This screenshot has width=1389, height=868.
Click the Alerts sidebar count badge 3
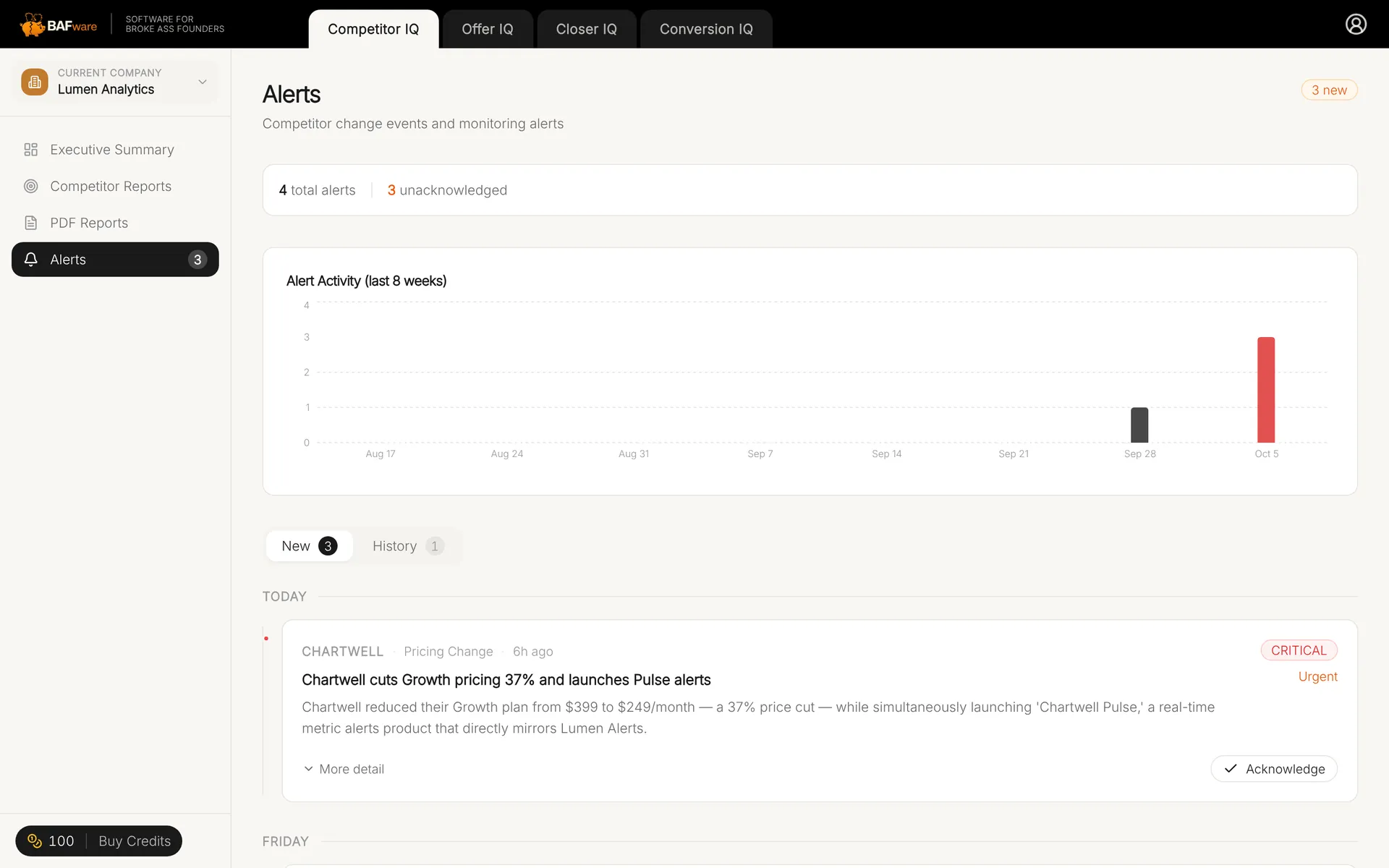197,260
